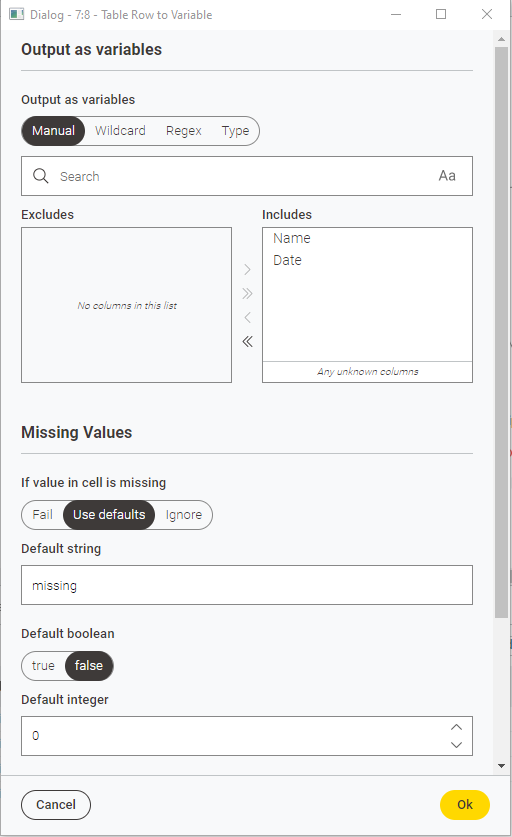Click the move-all-left double arrow icon
Image resolution: width=512 pixels, height=837 pixels.
(247, 341)
